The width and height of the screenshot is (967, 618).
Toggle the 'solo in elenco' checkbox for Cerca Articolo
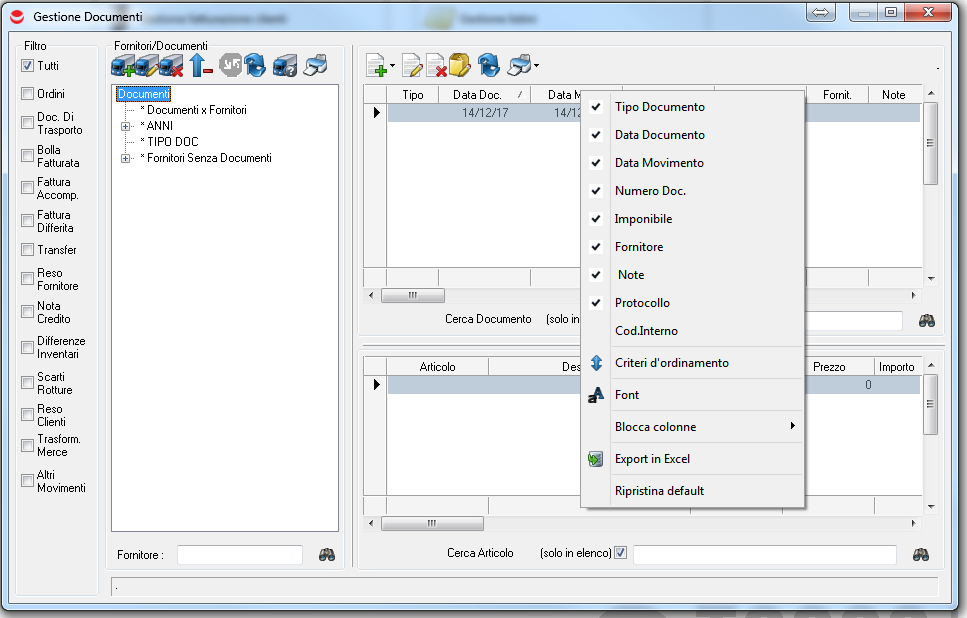tap(620, 553)
